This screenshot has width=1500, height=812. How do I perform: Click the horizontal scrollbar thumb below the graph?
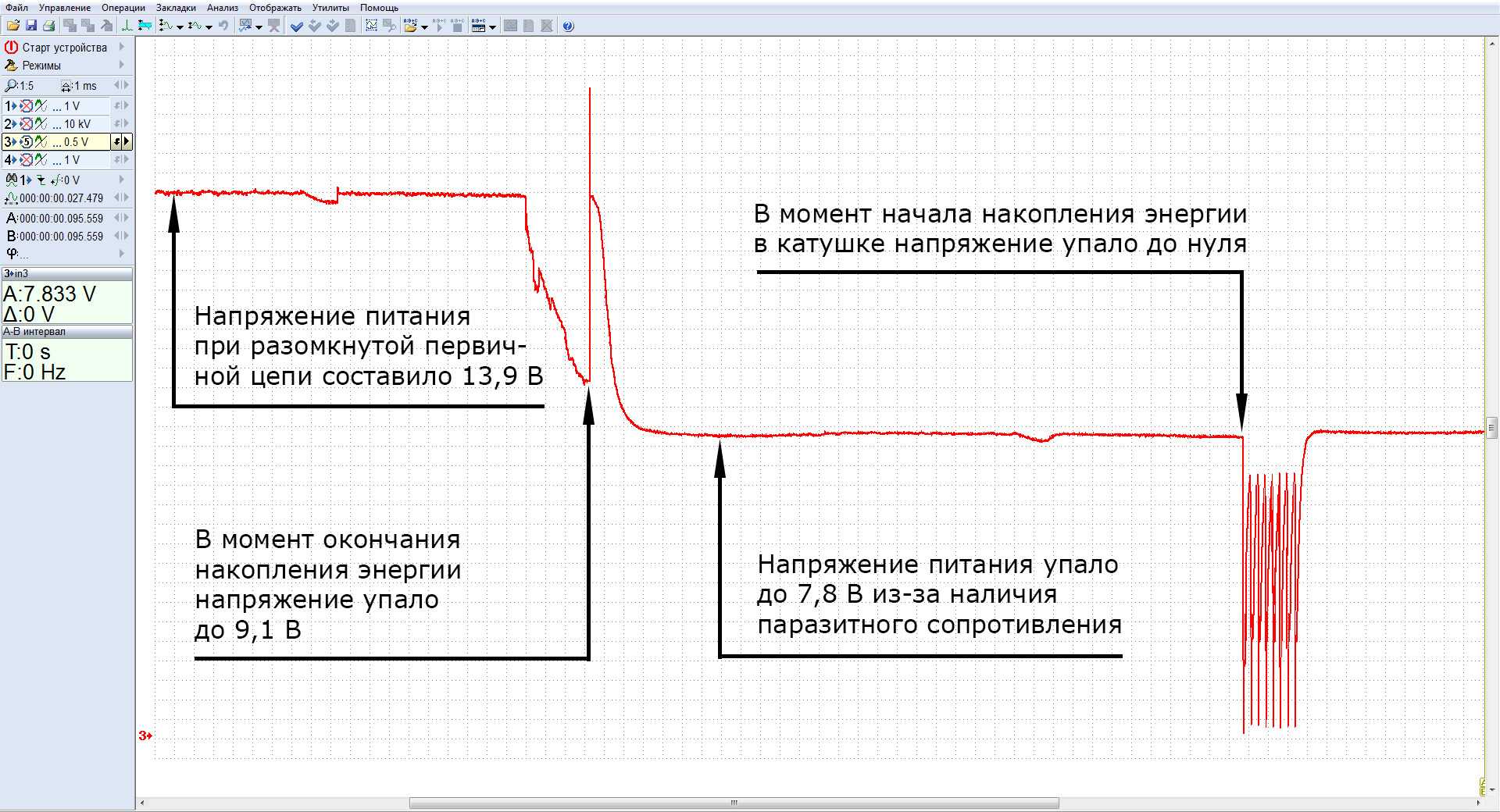734,803
